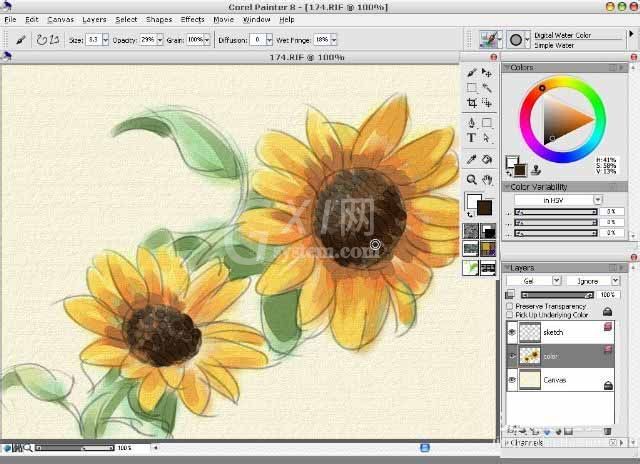Open the nozzle selector in toolbox
Viewport: 640px width, 464px height.
[x=488, y=268]
